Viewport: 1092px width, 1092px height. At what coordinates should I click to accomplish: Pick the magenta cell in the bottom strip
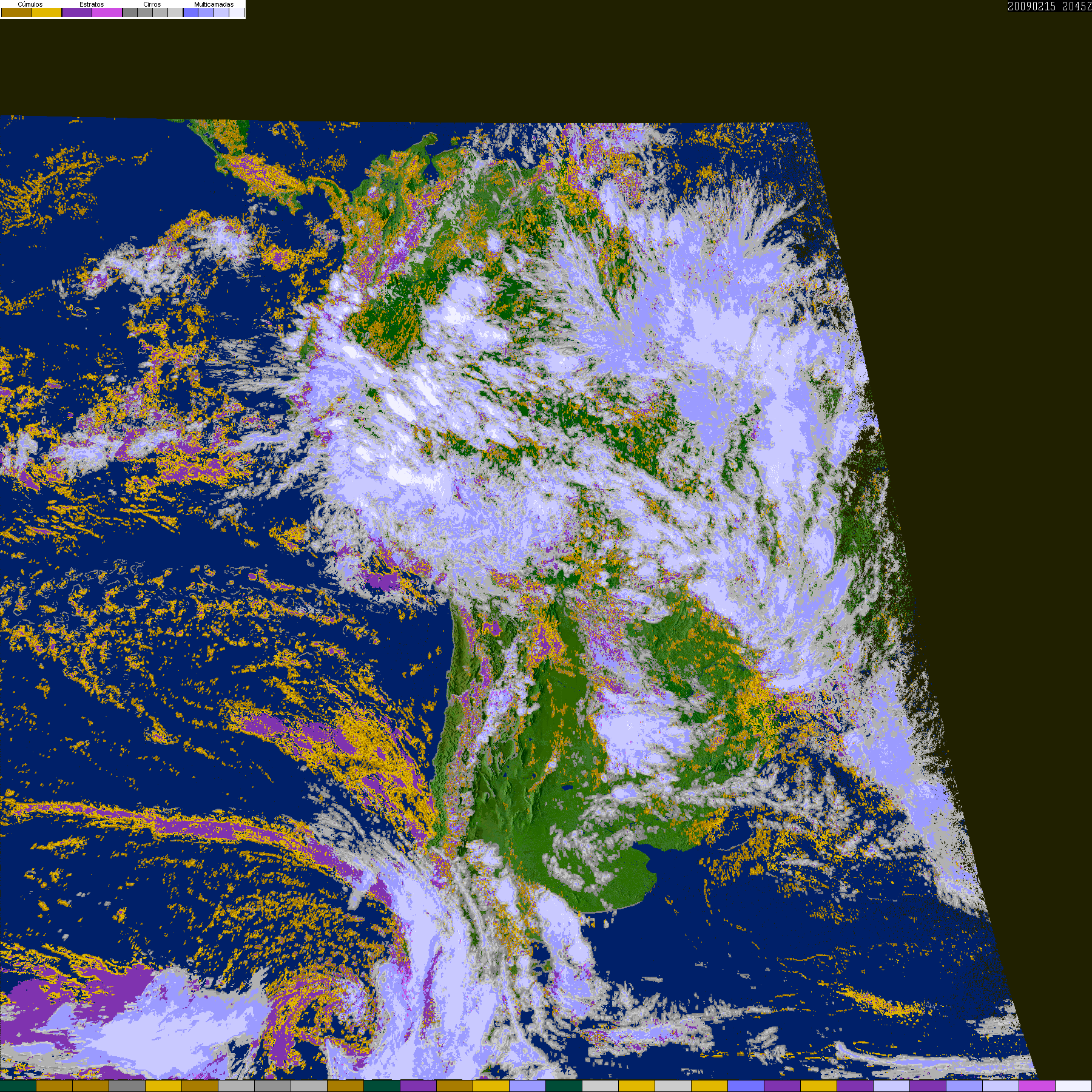point(1037,1087)
